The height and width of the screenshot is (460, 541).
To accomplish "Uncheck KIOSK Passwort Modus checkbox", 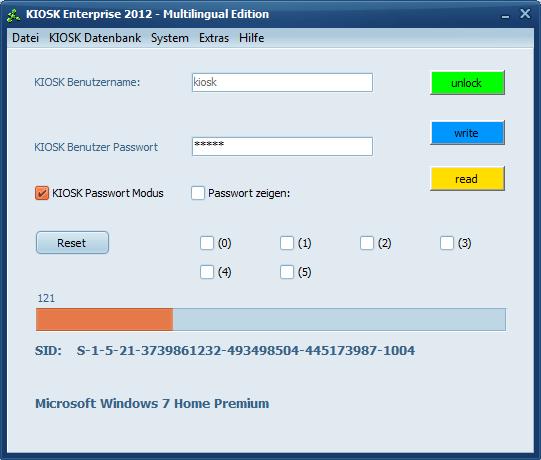I will coord(42,193).
